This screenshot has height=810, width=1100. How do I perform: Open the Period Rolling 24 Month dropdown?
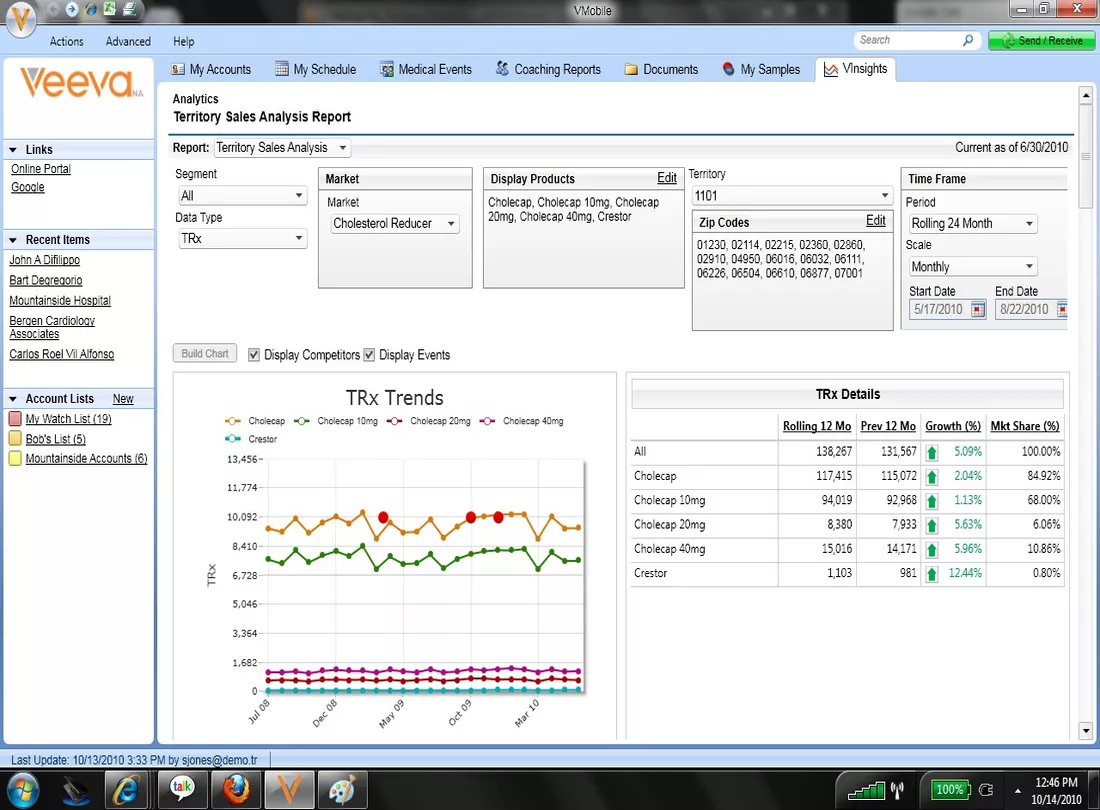pyautogui.click(x=972, y=224)
